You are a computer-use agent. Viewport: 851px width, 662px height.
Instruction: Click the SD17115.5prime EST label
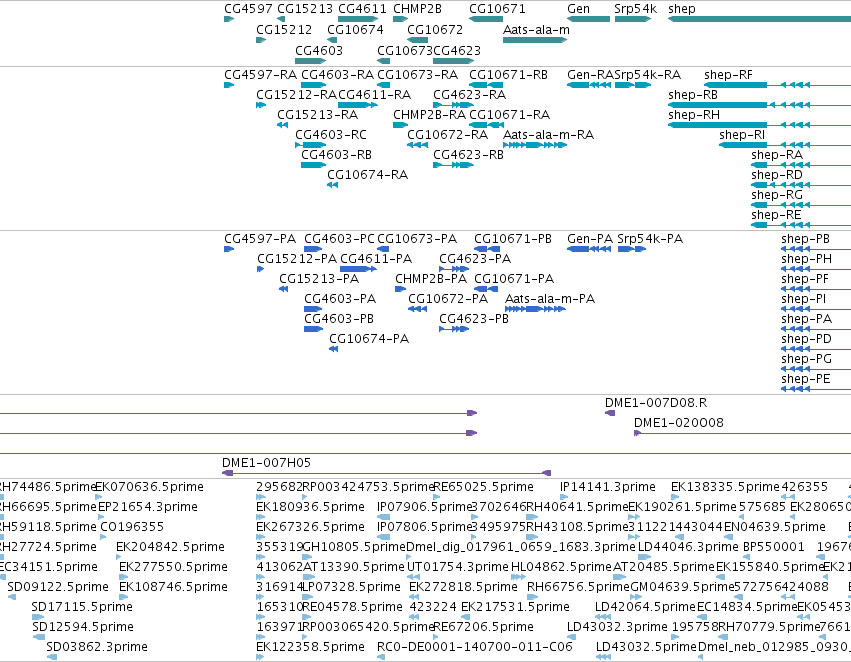(x=82, y=607)
